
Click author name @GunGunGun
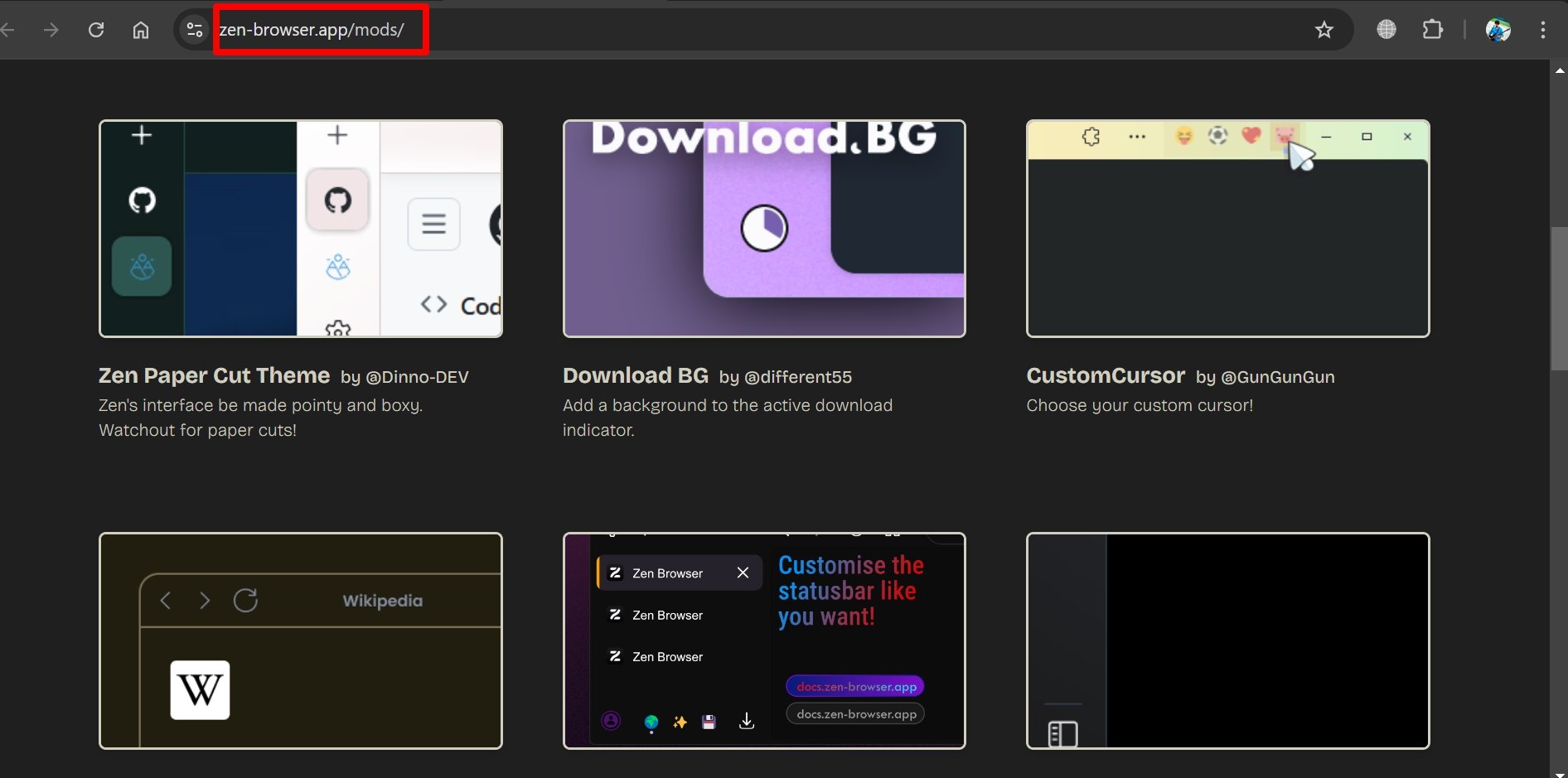click(x=1278, y=377)
